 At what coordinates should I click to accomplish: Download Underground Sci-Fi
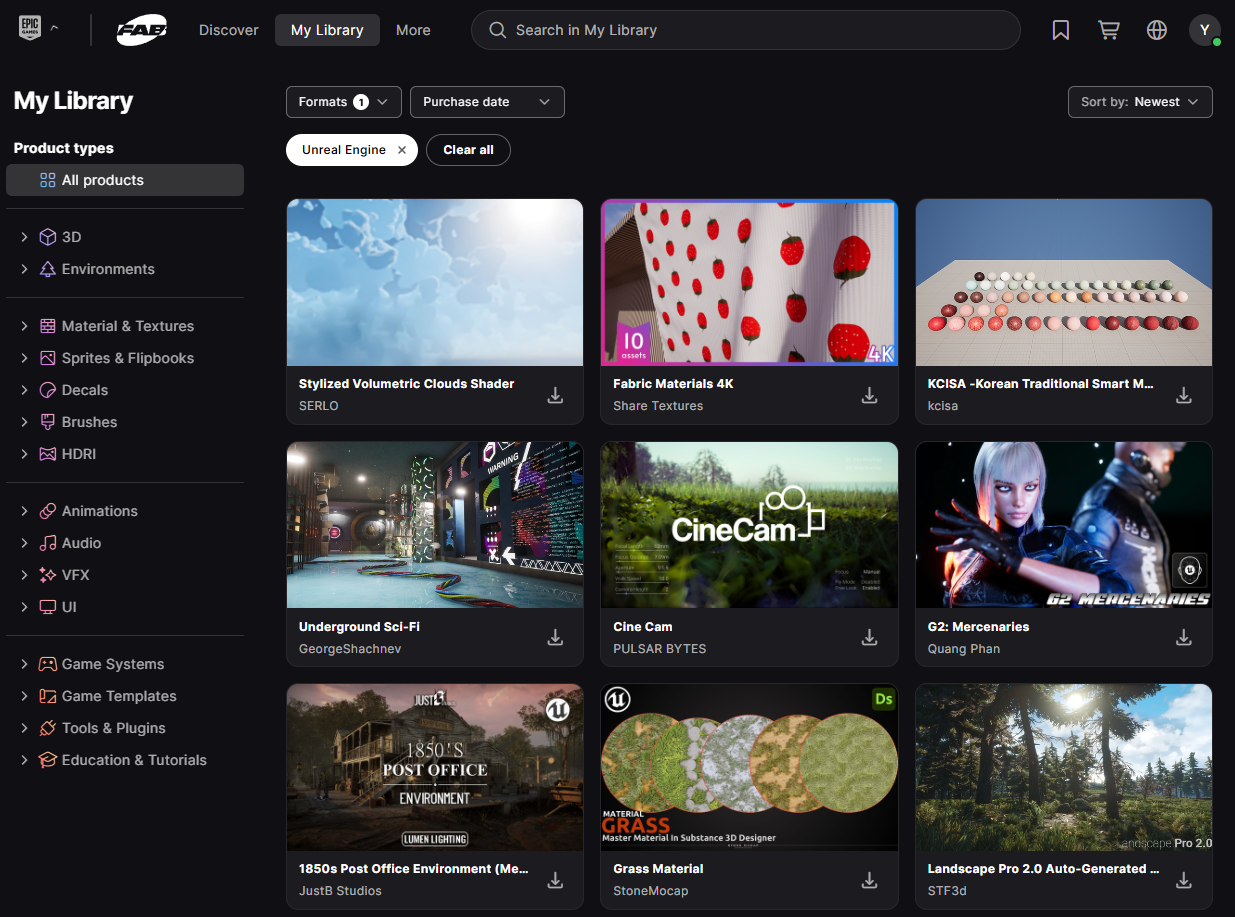[555, 638]
